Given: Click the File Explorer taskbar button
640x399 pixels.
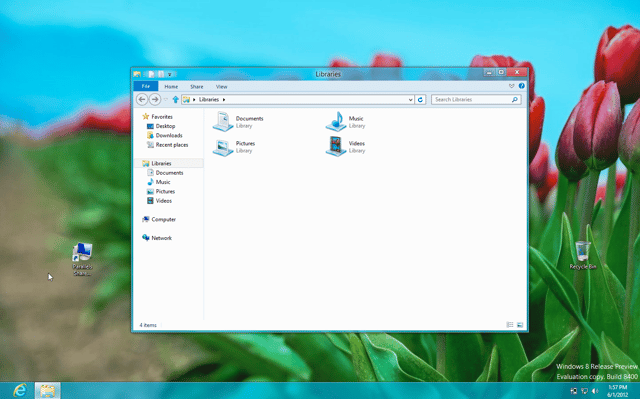Looking at the screenshot, I should tap(47, 390).
